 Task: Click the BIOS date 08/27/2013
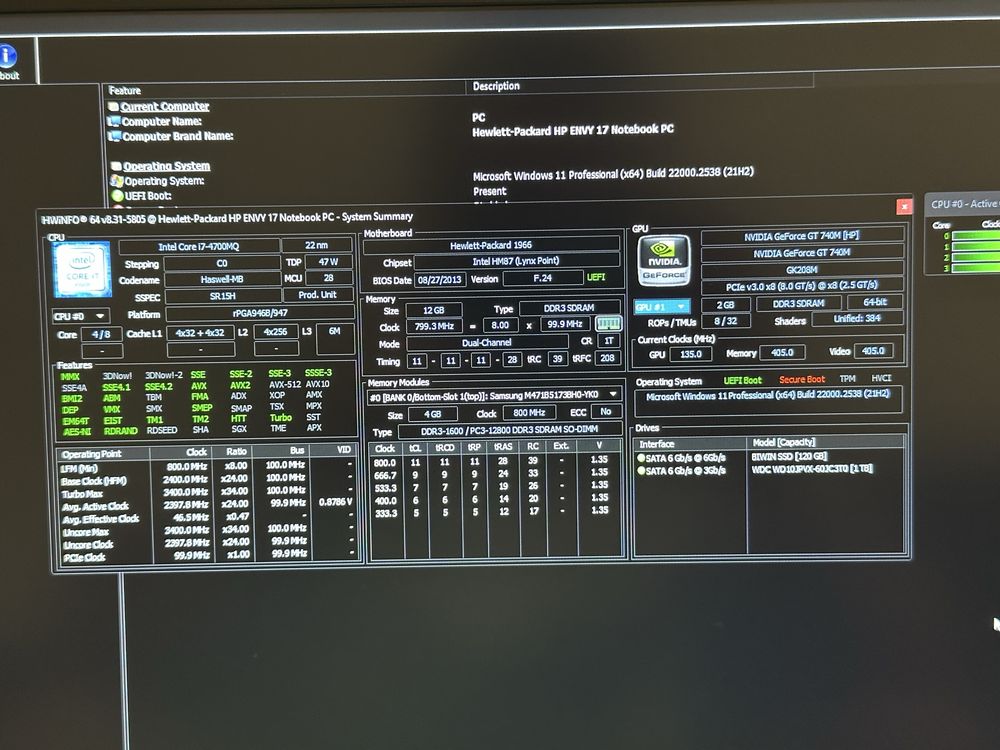[440, 279]
